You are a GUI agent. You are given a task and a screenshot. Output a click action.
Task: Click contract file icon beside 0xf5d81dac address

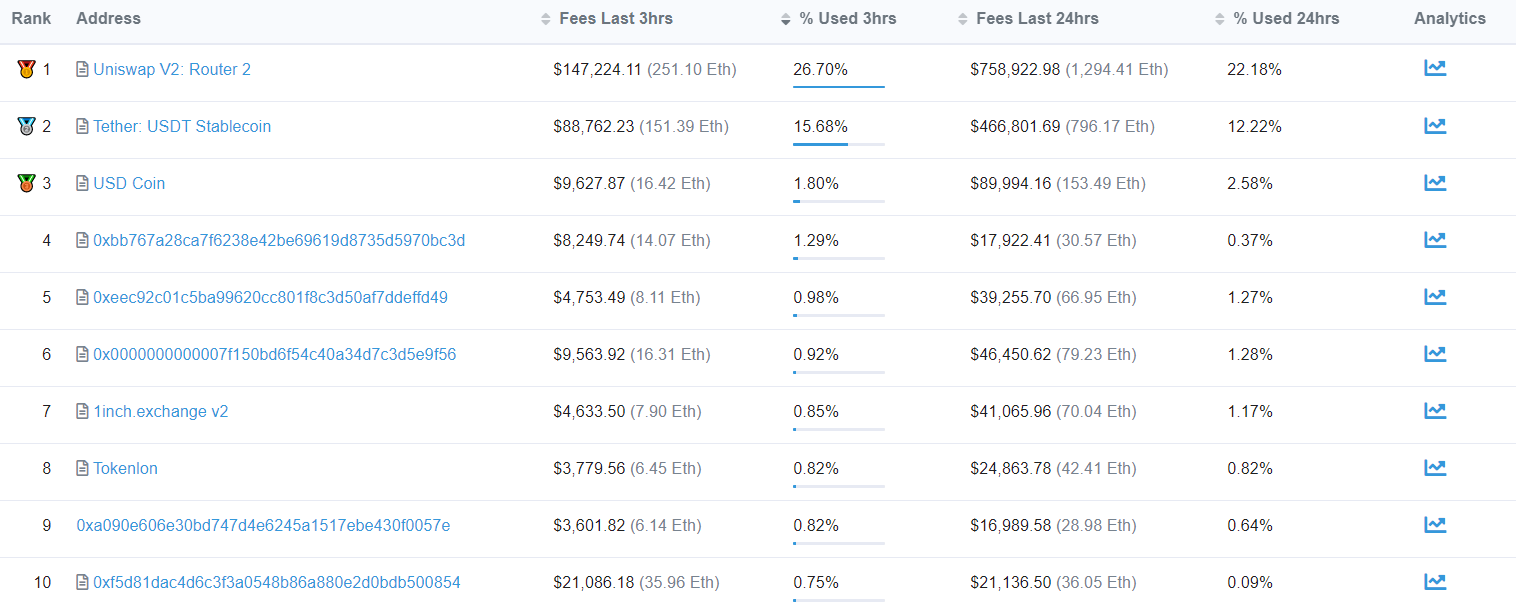pos(83,582)
